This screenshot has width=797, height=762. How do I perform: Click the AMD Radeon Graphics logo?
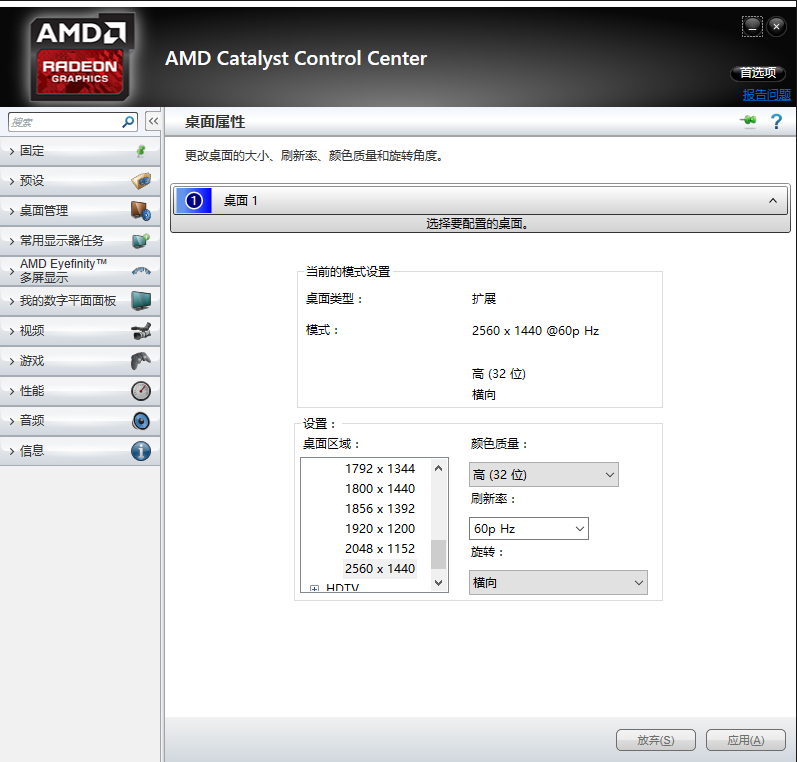click(80, 56)
